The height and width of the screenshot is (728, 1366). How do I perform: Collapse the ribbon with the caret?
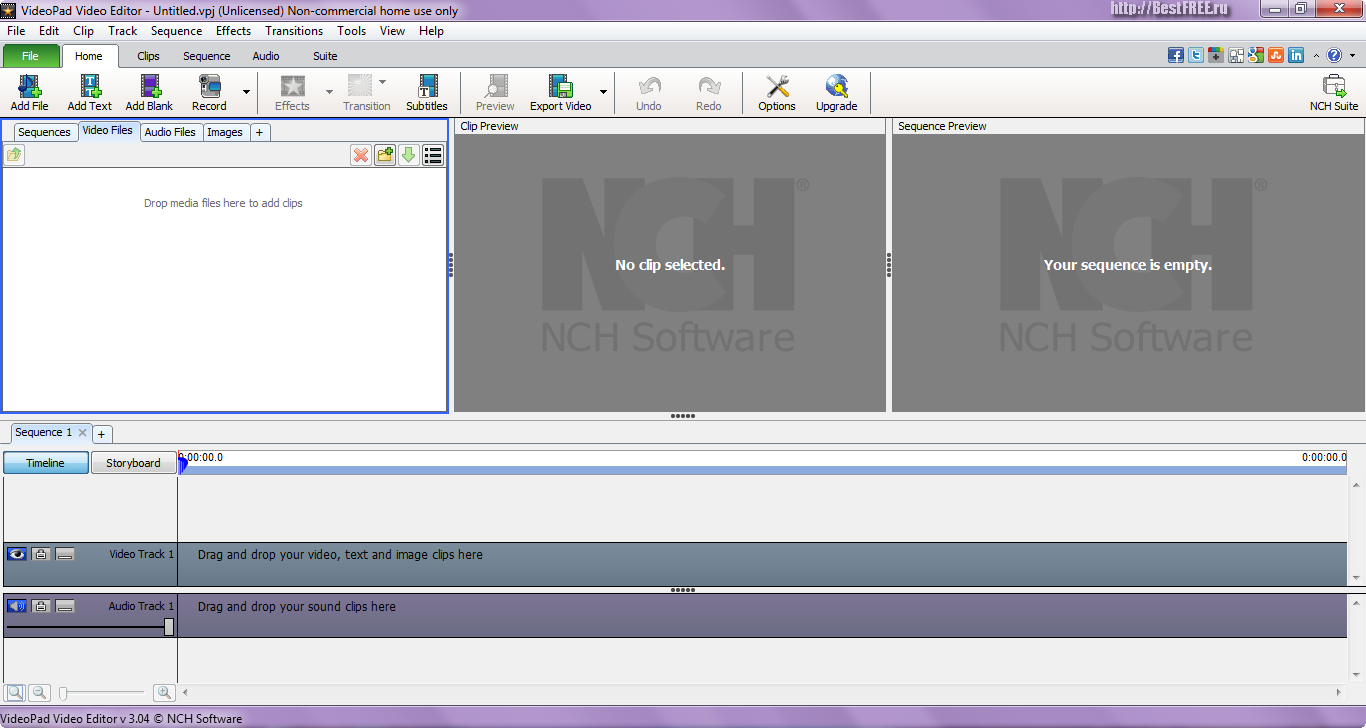tap(1316, 56)
